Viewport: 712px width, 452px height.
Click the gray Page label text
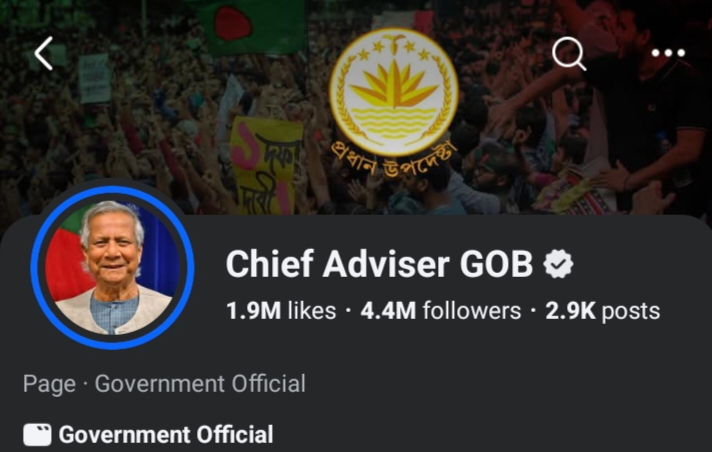pos(48,383)
